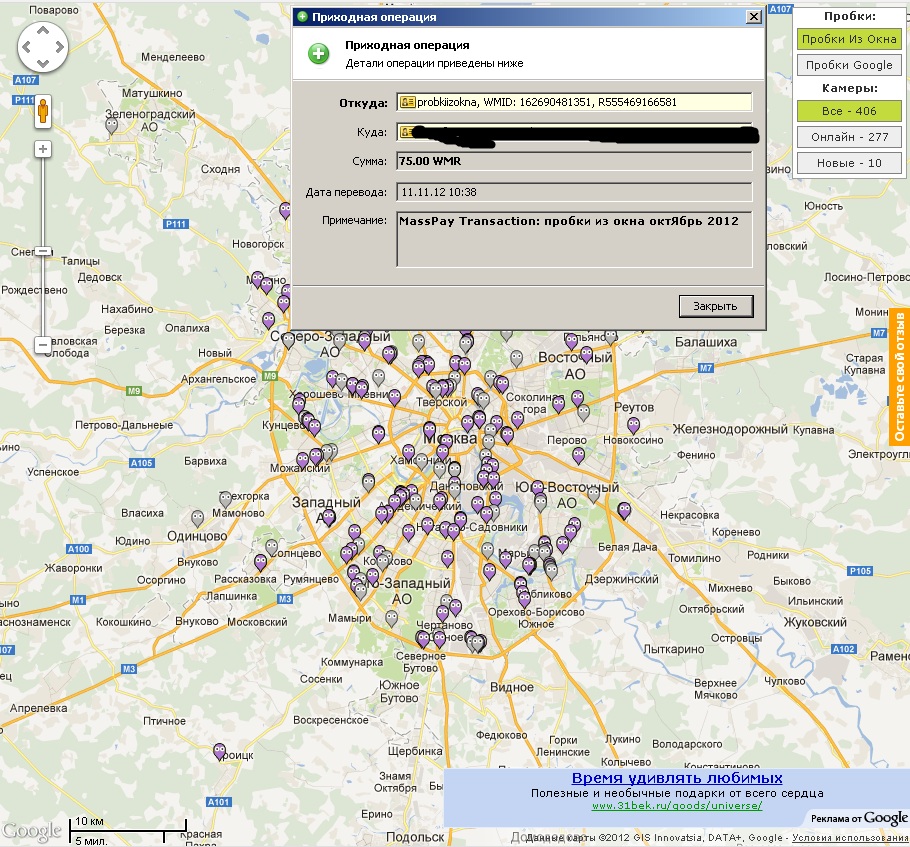Open the Условия использования link

click(x=850, y=838)
